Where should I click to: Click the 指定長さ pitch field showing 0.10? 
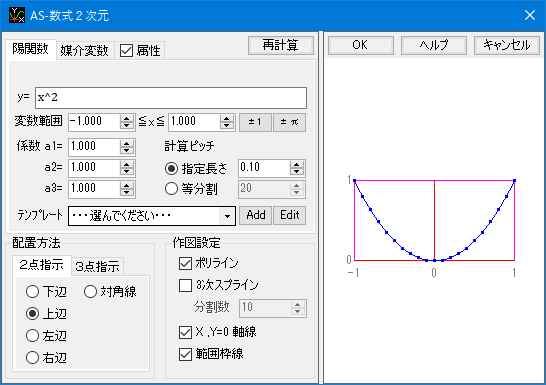click(264, 168)
